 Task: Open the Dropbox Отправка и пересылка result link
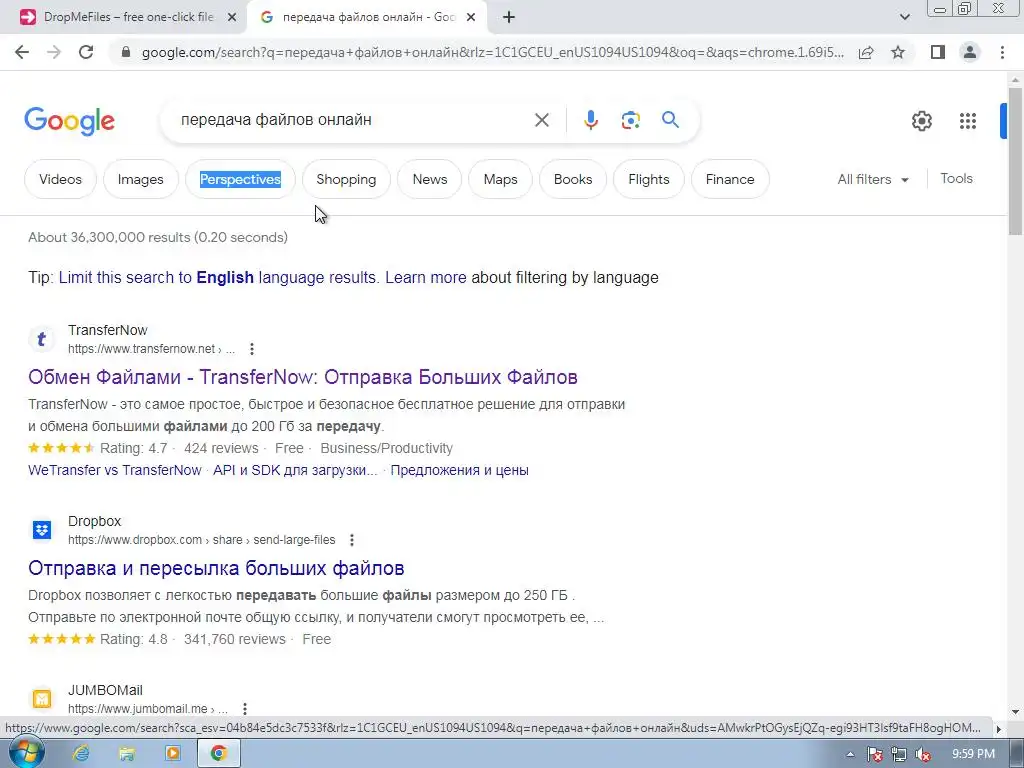tap(216, 568)
